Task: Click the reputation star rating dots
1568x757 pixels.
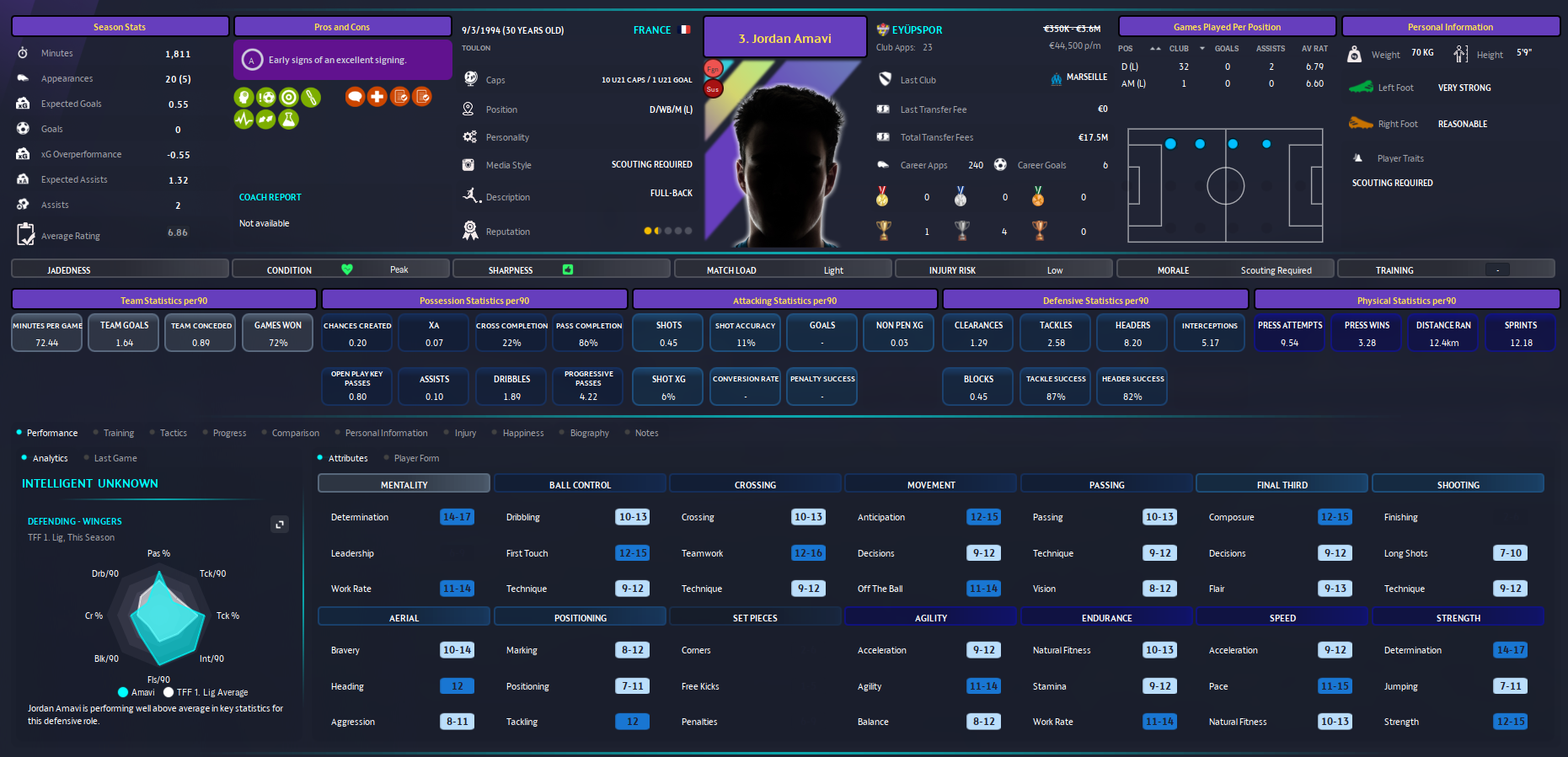Action: 668,231
